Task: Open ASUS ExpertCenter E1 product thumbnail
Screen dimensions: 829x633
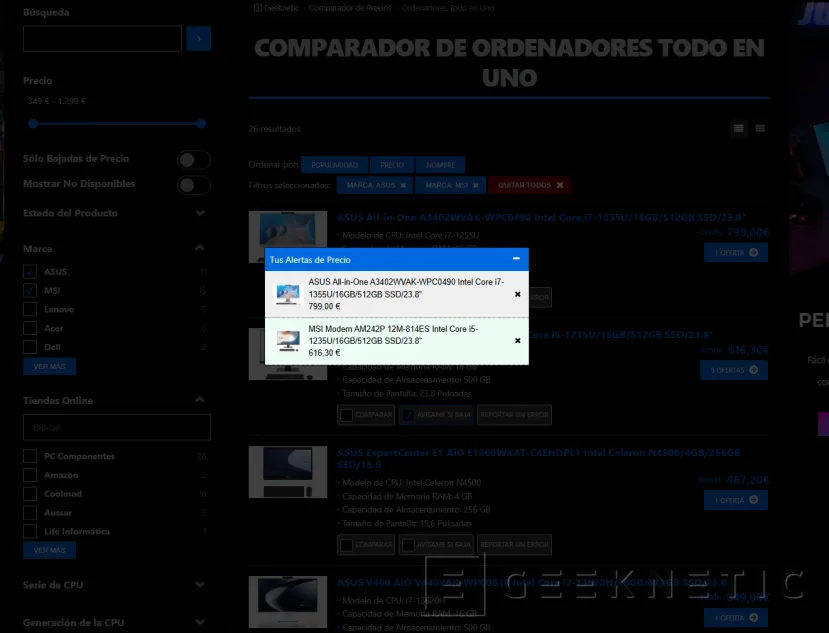Action: [288, 472]
